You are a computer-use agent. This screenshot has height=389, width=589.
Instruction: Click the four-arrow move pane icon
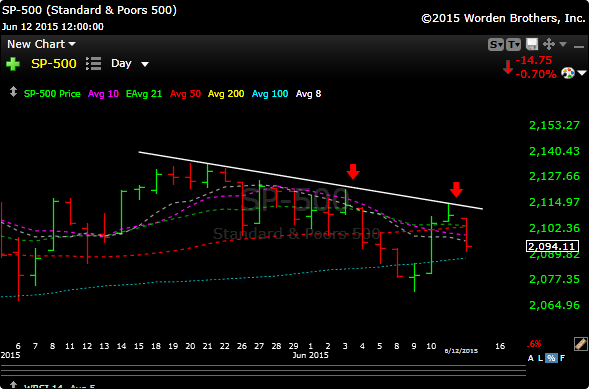(x=549, y=44)
